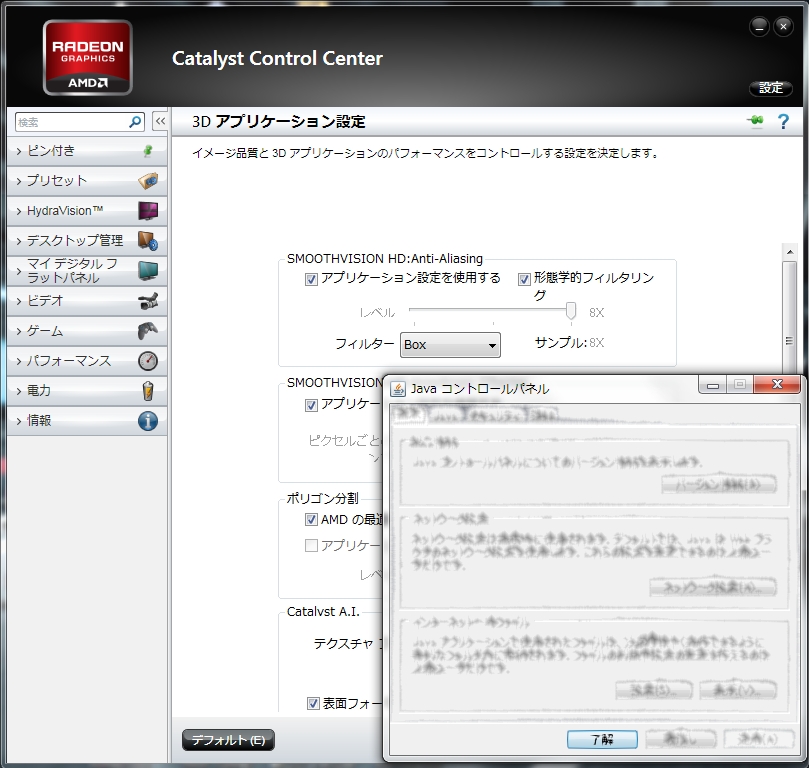This screenshot has height=768, width=809.
Task: Click the デフォルト(E) button
Action: [x=228, y=740]
